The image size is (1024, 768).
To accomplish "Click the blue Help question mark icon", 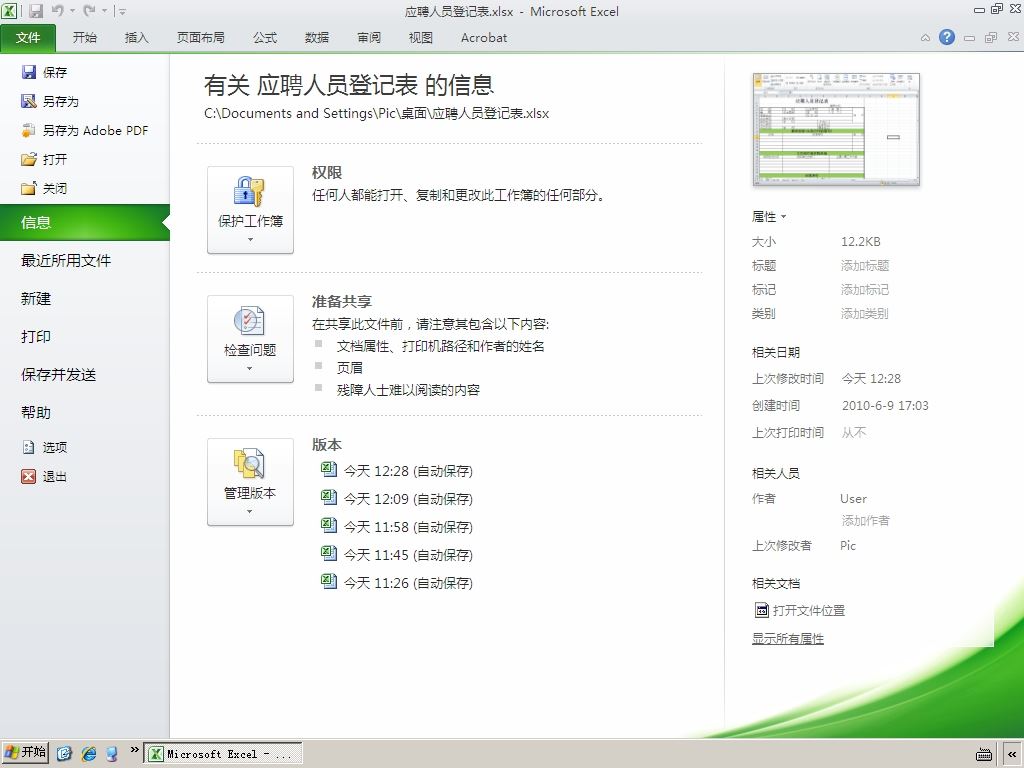I will click(x=947, y=37).
